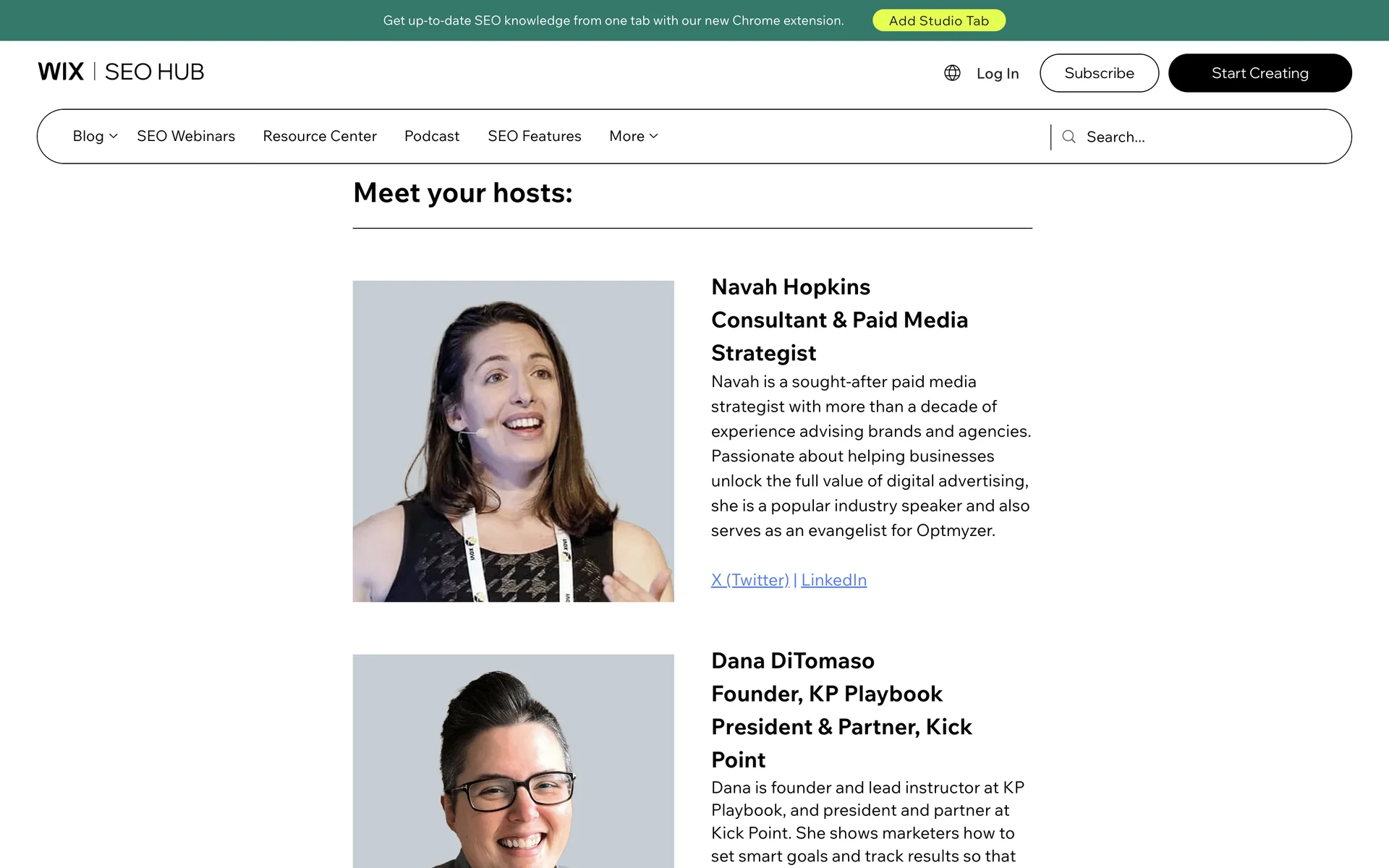
Task: Click Dana DiTomaso's profile photo
Action: click(x=513, y=761)
